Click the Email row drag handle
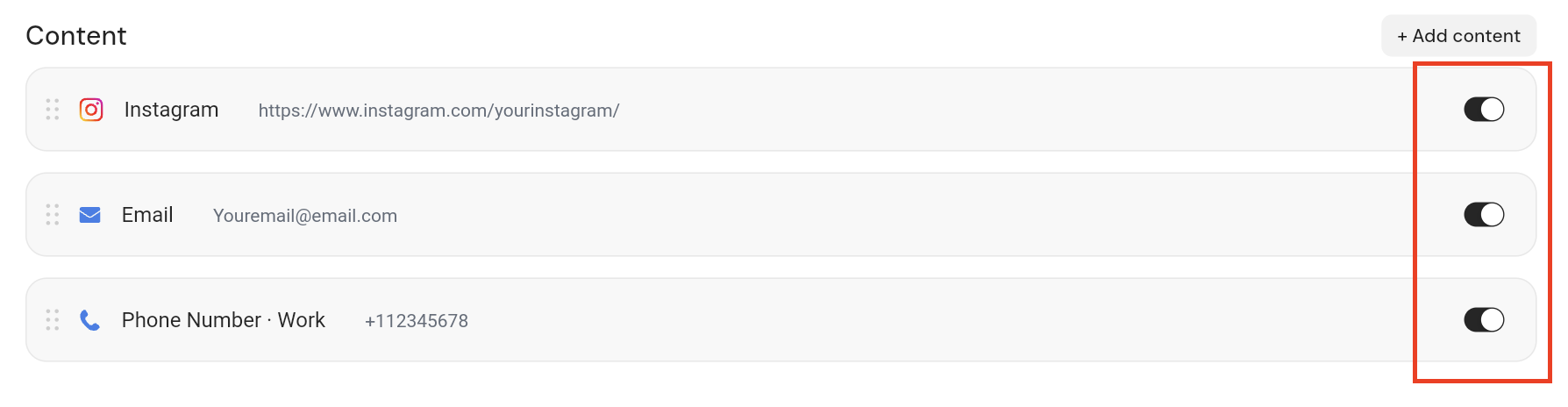Viewport: 1568px width, 407px height. tap(53, 215)
